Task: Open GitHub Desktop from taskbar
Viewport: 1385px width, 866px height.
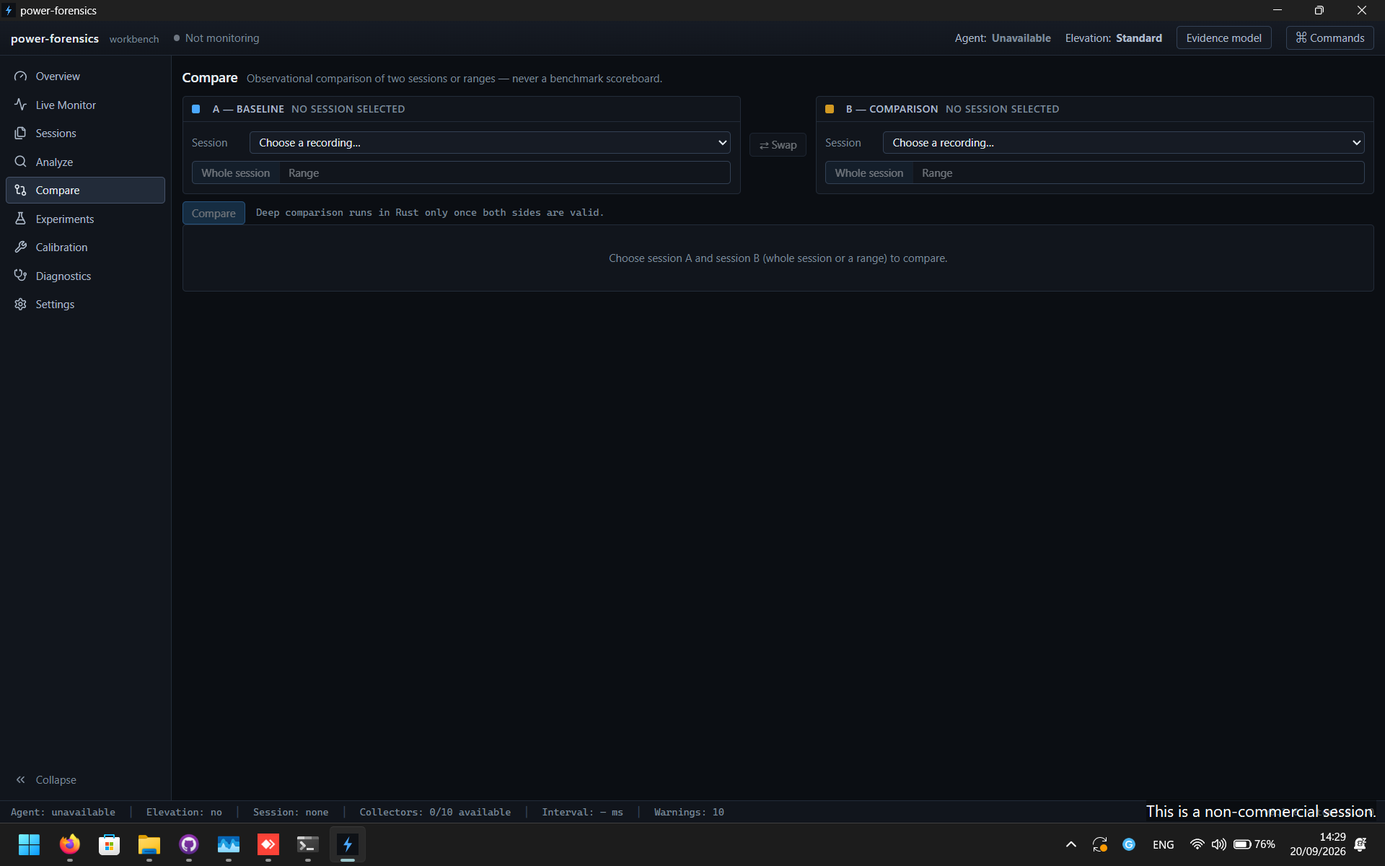Action: click(189, 845)
